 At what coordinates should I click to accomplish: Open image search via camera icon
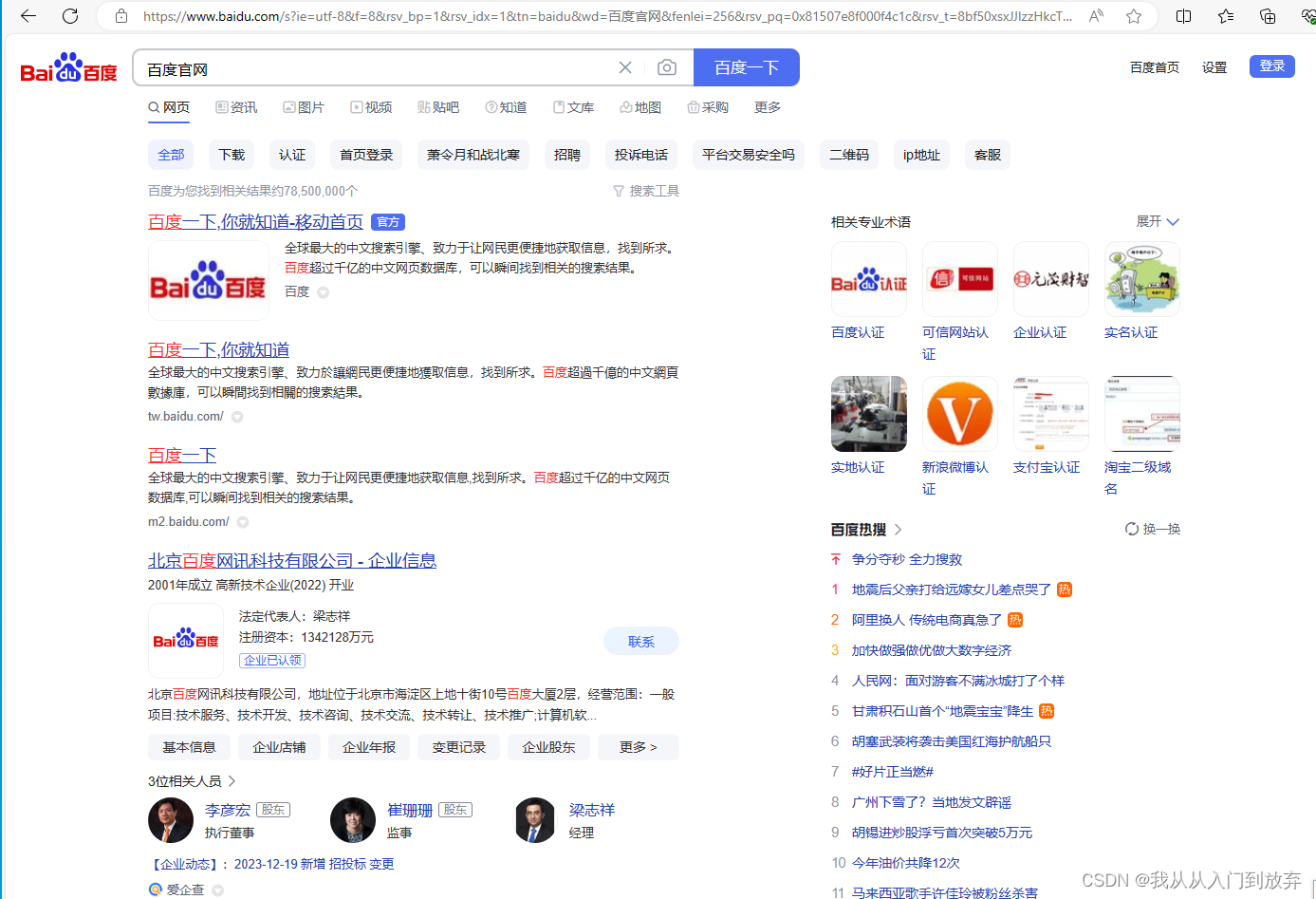pyautogui.click(x=667, y=67)
